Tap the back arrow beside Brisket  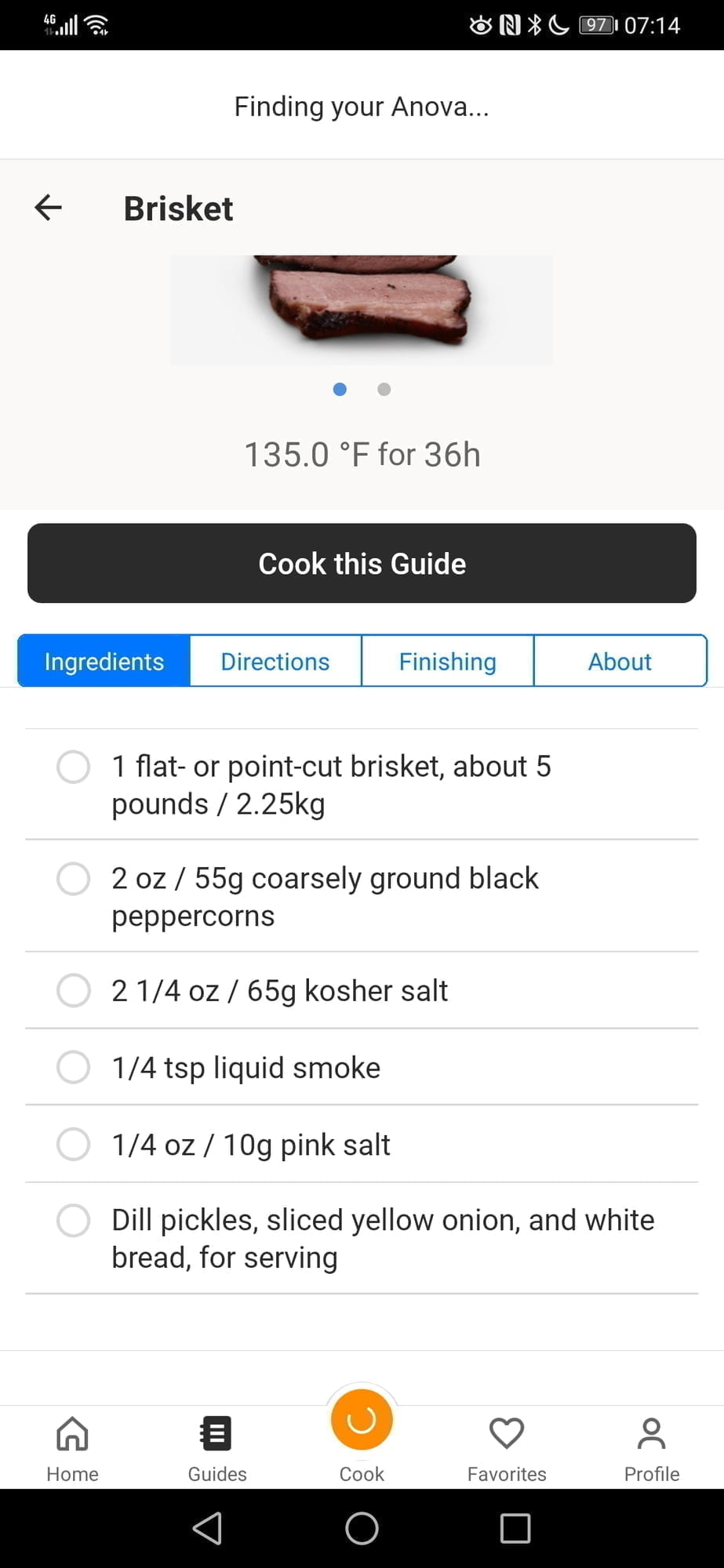coord(49,208)
